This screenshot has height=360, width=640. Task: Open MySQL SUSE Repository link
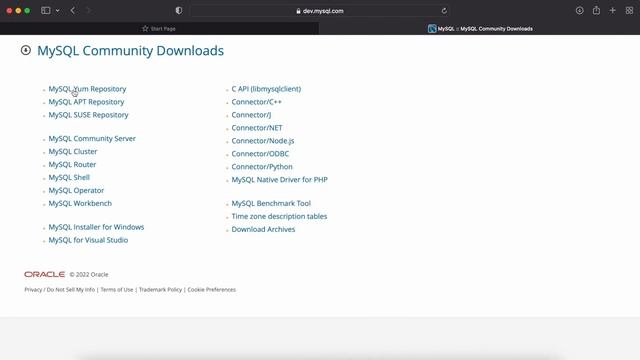88,115
